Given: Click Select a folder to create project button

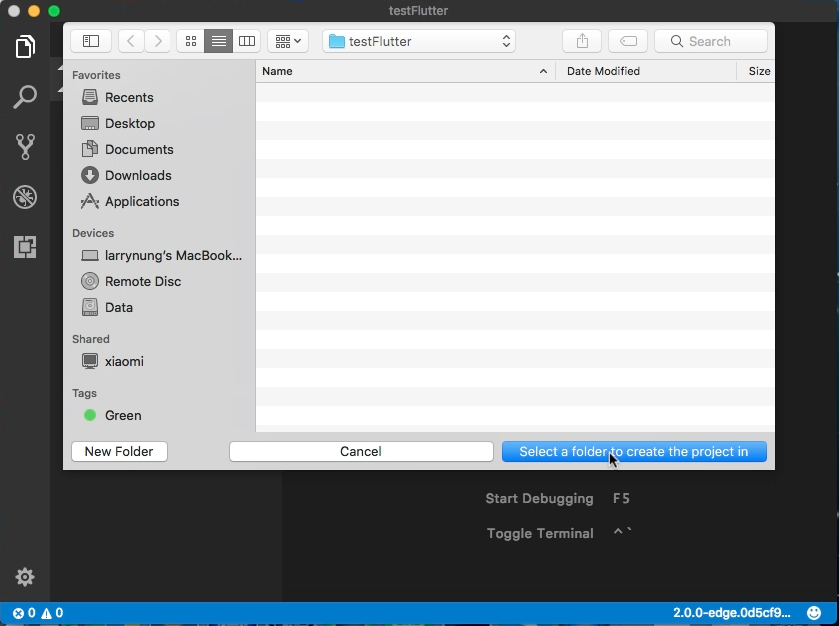Looking at the screenshot, I should 634,452.
